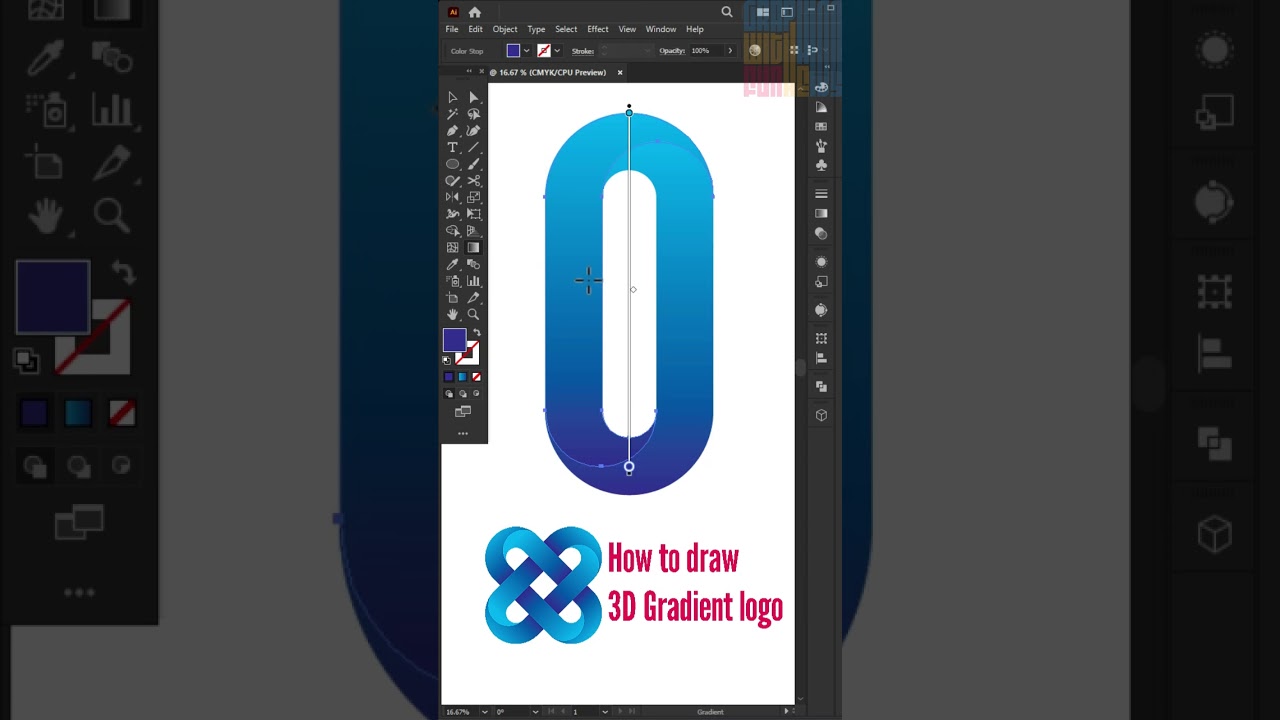Select the Type tool
This screenshot has width=1280, height=720.
click(x=452, y=147)
